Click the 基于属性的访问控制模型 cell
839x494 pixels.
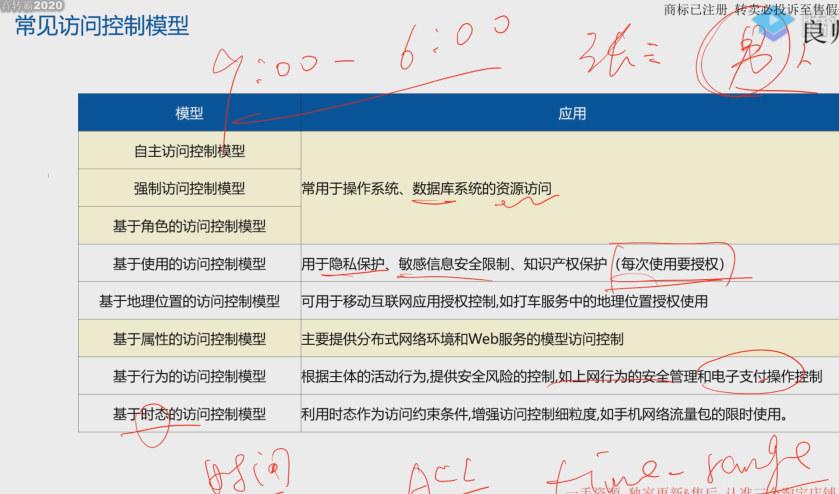pos(189,338)
